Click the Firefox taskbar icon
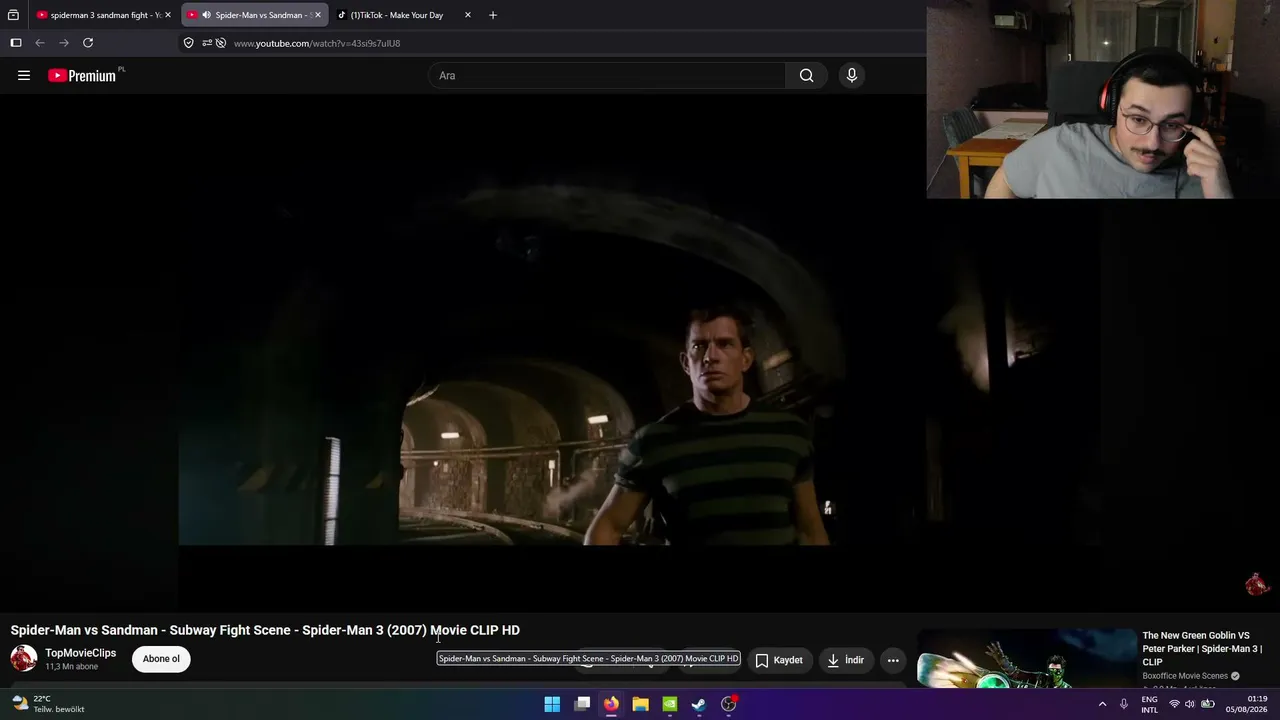The image size is (1280, 720). click(x=611, y=704)
